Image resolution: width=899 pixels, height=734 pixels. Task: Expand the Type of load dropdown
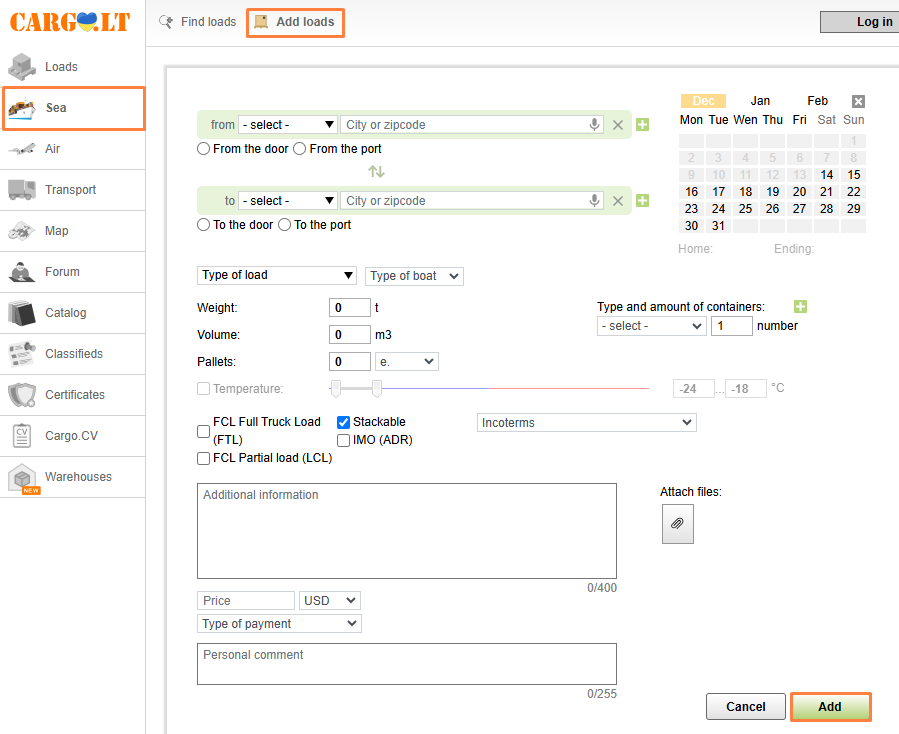(x=277, y=275)
